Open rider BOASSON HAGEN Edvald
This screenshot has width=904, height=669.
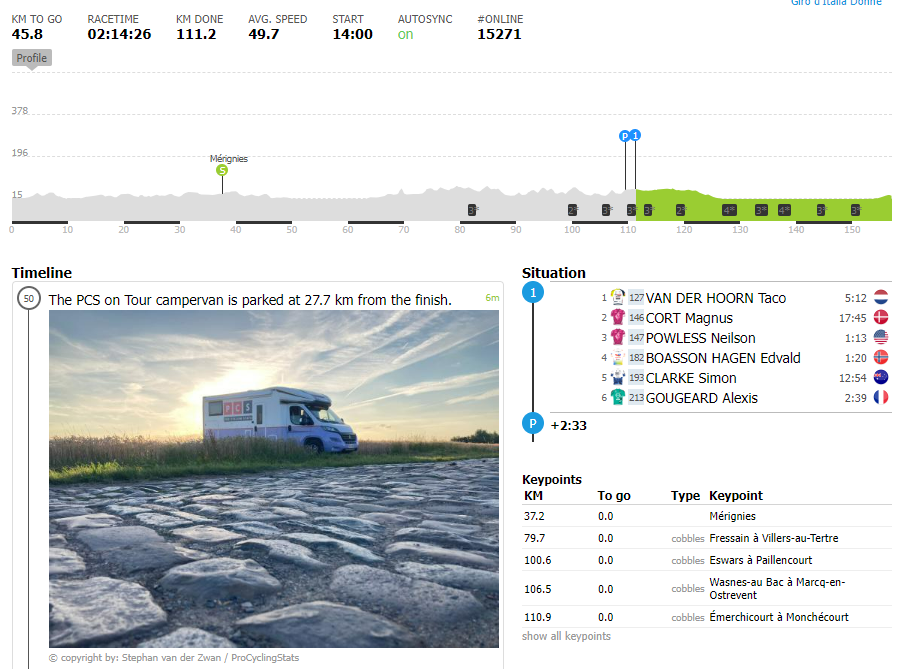pos(723,358)
